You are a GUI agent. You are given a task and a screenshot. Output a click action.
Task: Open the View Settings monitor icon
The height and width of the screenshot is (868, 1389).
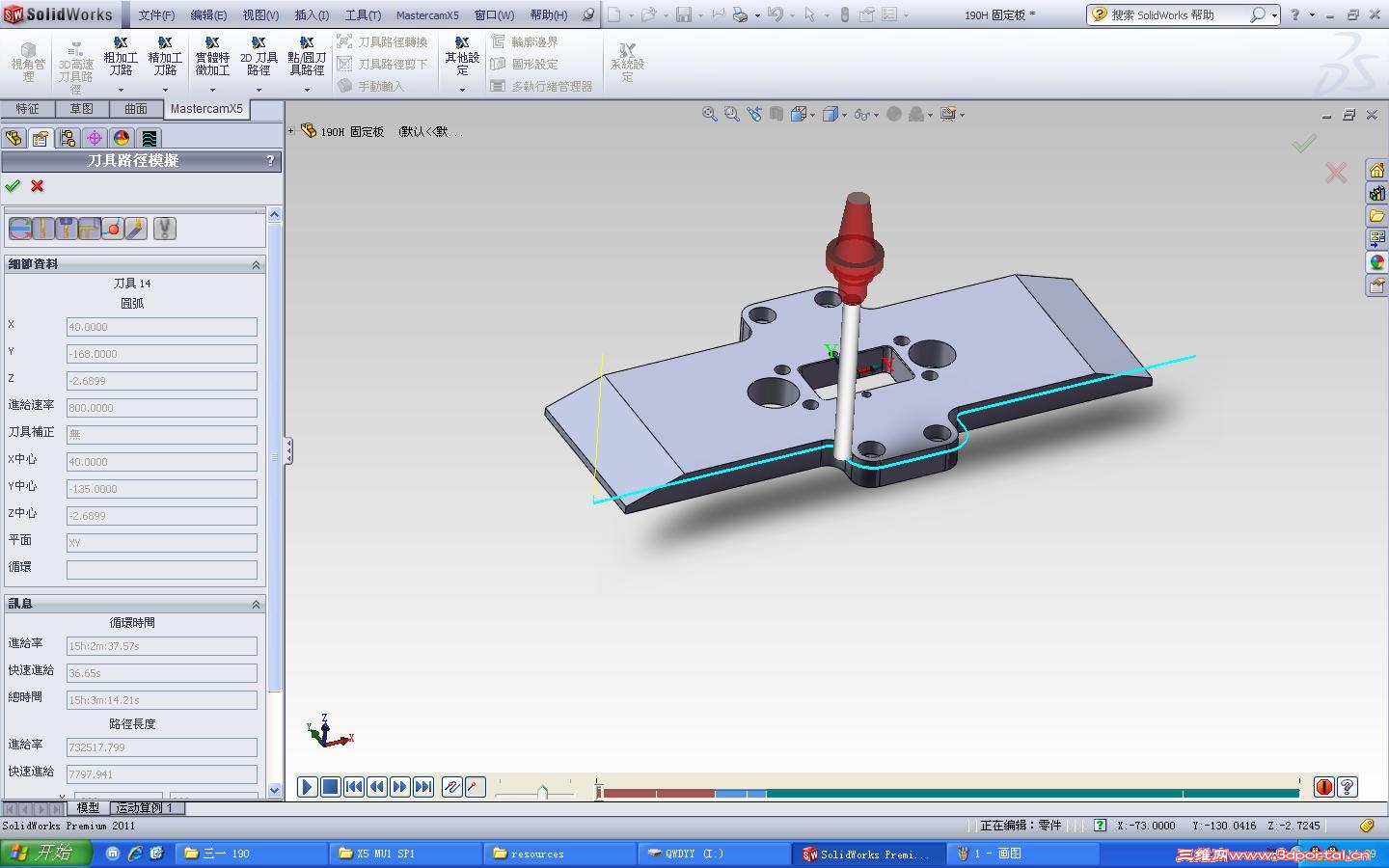pyautogui.click(x=948, y=114)
